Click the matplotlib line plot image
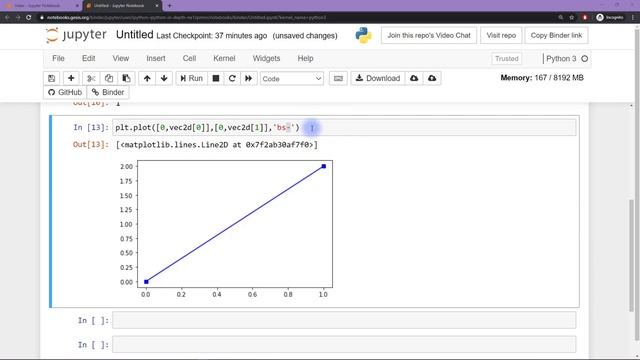Image resolution: width=640 pixels, height=360 pixels. tap(226, 229)
